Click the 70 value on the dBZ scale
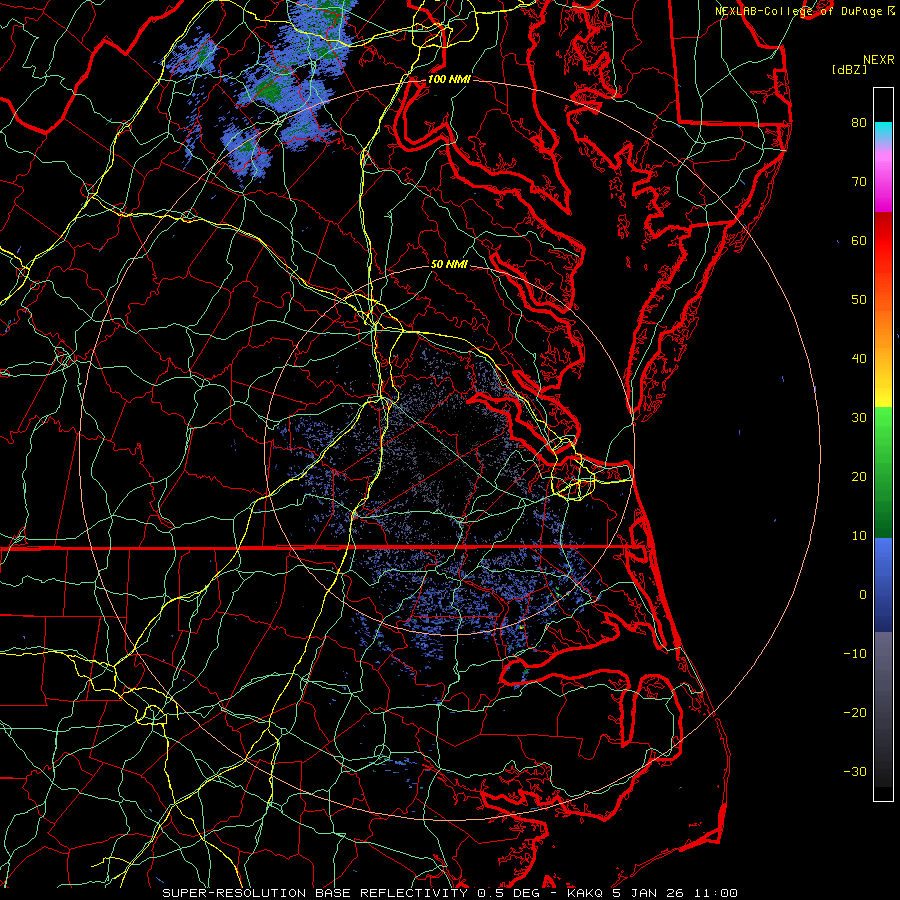Screen dimensions: 900x900 (859, 181)
